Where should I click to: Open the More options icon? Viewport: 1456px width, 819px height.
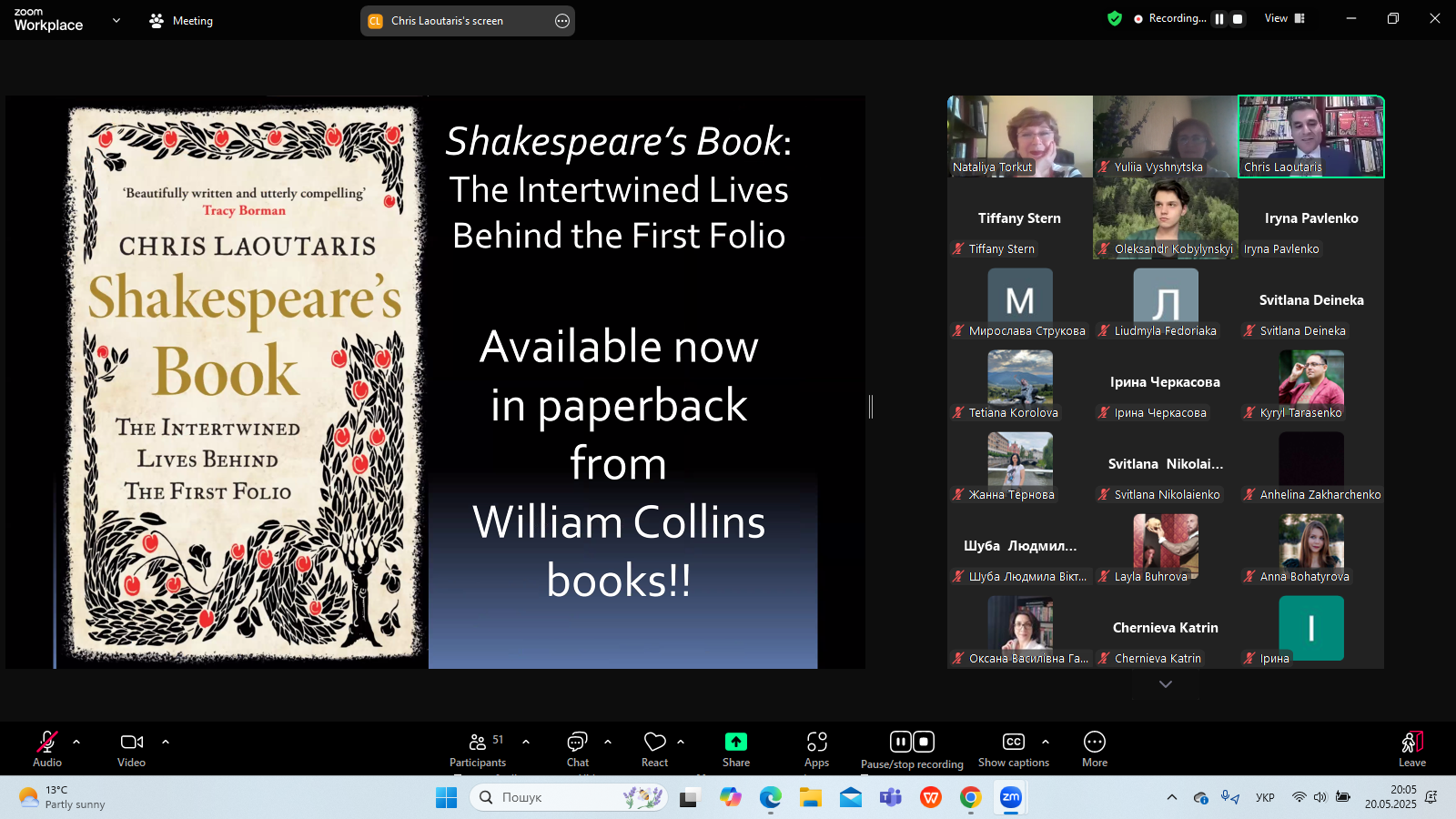pyautogui.click(x=1094, y=749)
